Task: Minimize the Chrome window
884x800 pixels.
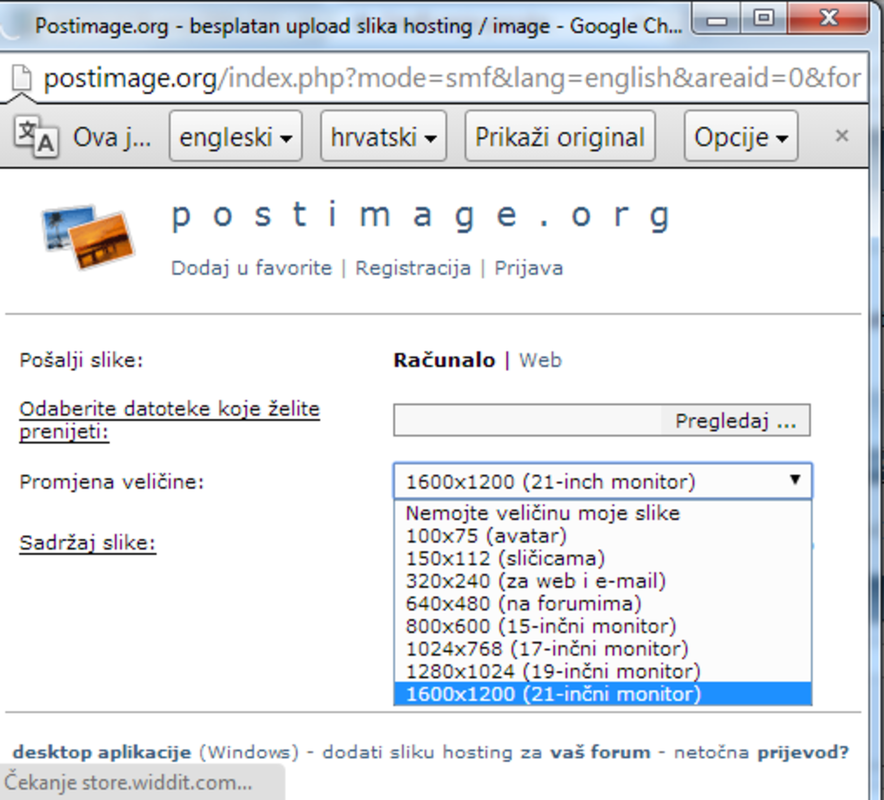Action: click(x=717, y=19)
